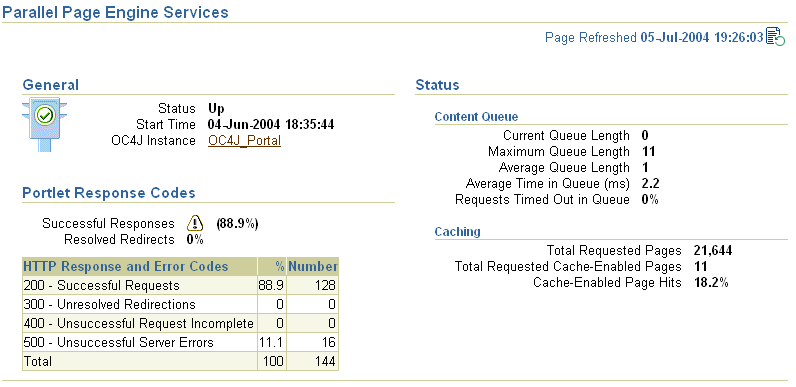Open the OC4J_Portal instance link
This screenshot has width=796, height=387.
[244, 141]
